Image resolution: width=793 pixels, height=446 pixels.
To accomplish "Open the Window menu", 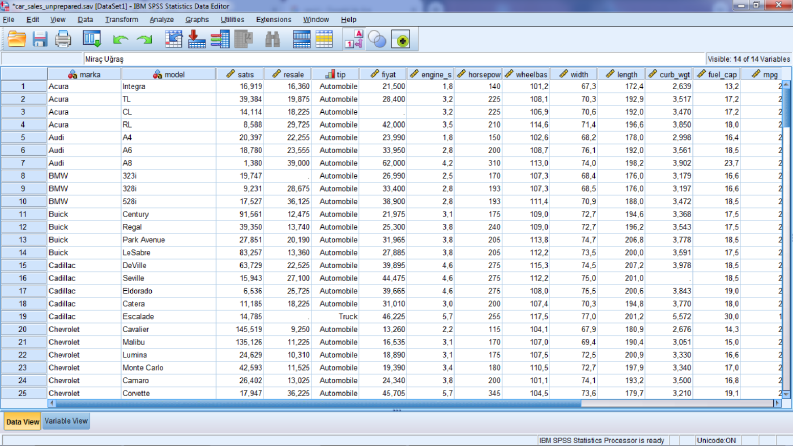I will (316, 19).
